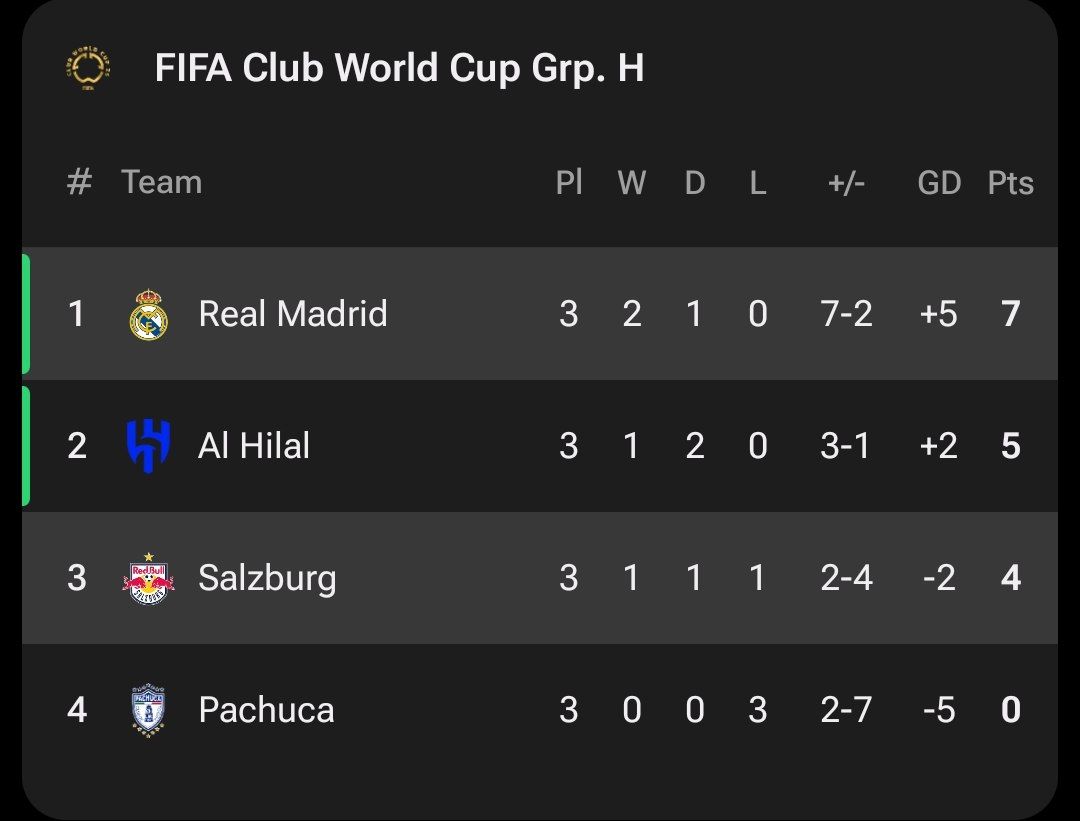Click Al Hilal's 3-1 goals record
The height and width of the screenshot is (821, 1080).
pyautogui.click(x=845, y=446)
